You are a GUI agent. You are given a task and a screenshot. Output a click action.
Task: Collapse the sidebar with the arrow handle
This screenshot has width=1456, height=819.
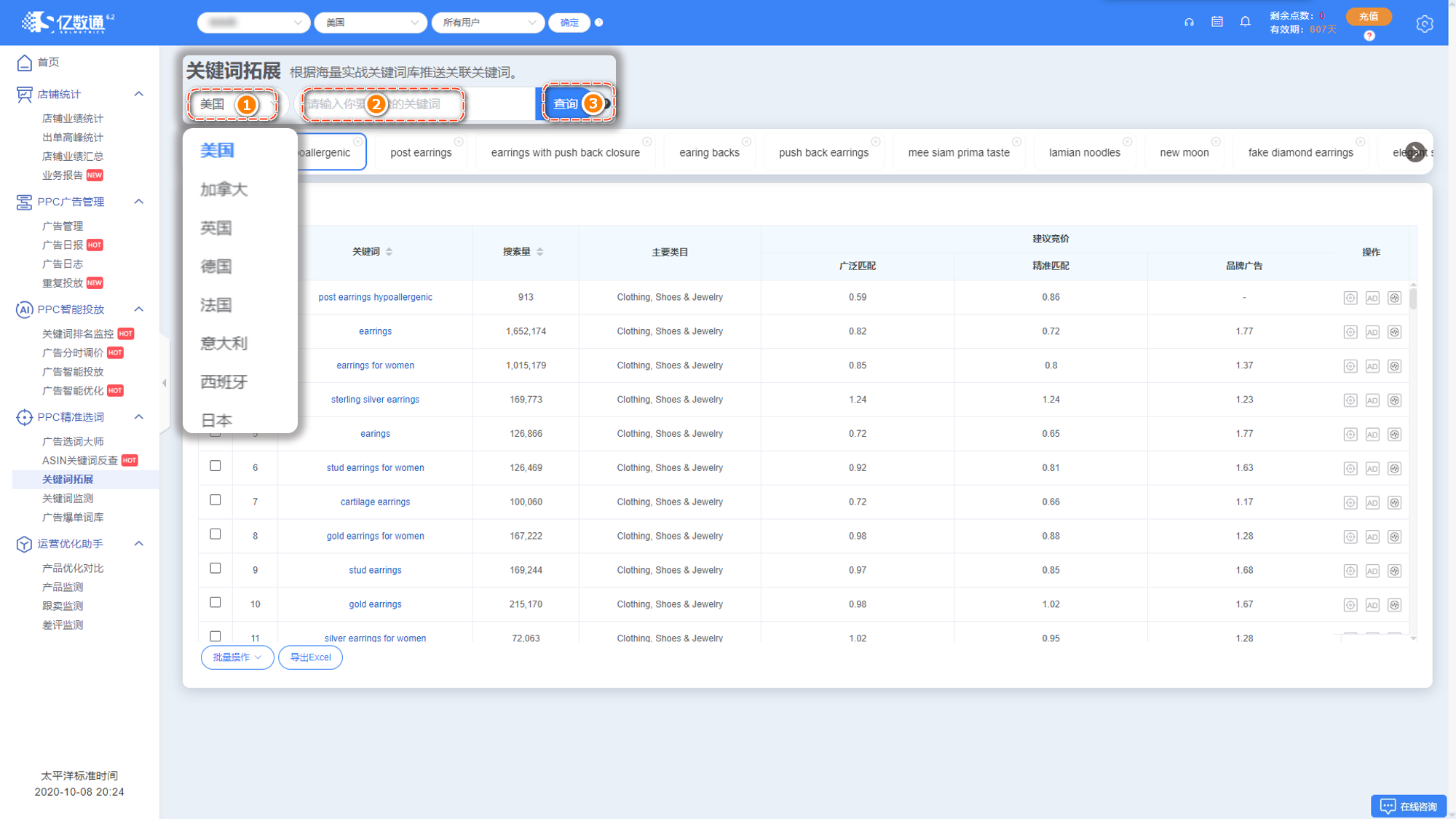[x=165, y=383]
